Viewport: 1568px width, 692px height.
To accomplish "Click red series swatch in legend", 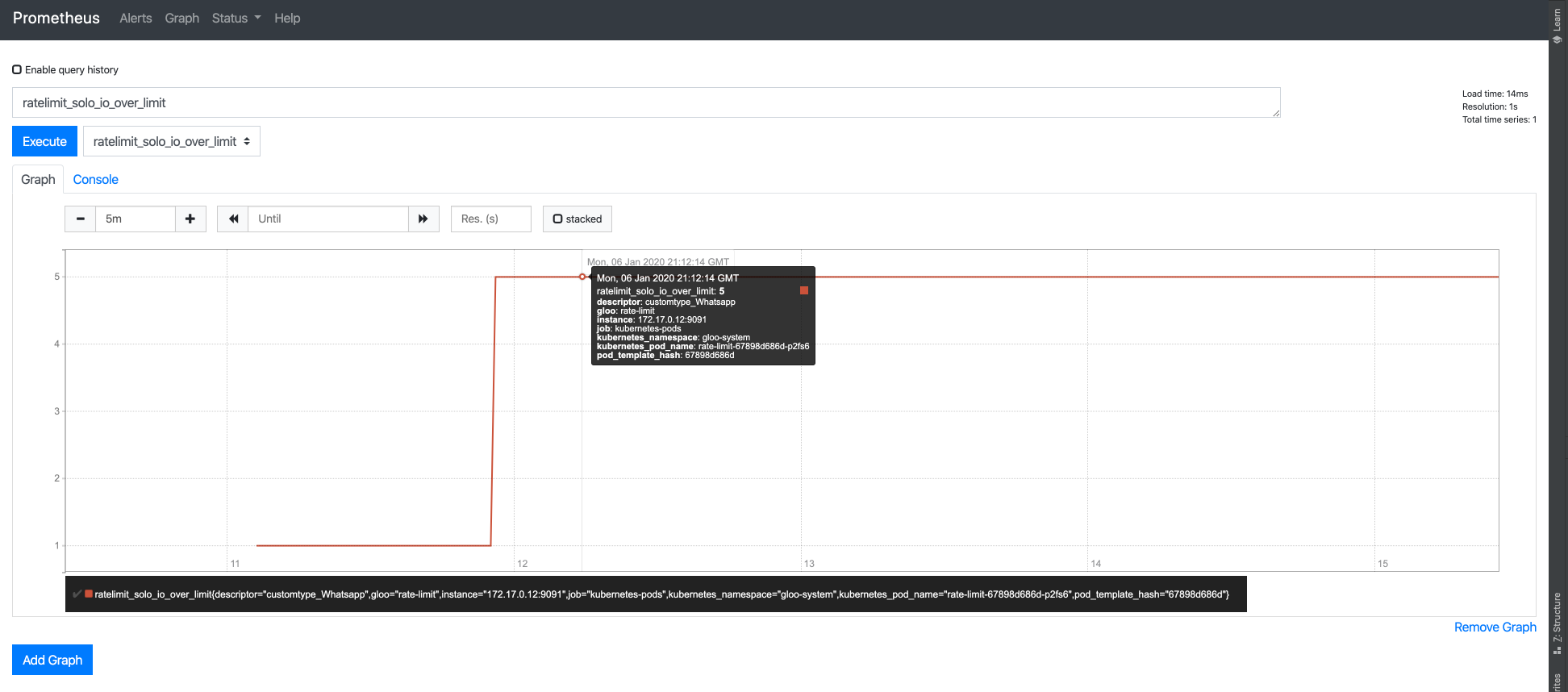I will click(x=89, y=594).
